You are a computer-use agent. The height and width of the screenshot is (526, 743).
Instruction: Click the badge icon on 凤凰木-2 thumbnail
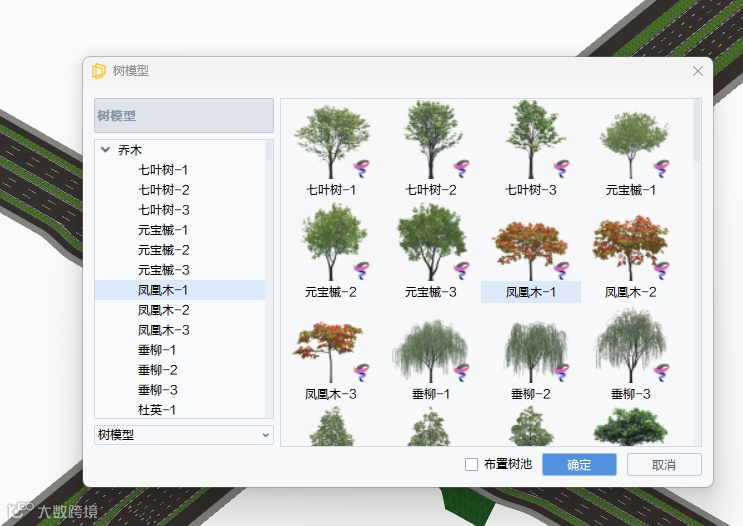(661, 270)
